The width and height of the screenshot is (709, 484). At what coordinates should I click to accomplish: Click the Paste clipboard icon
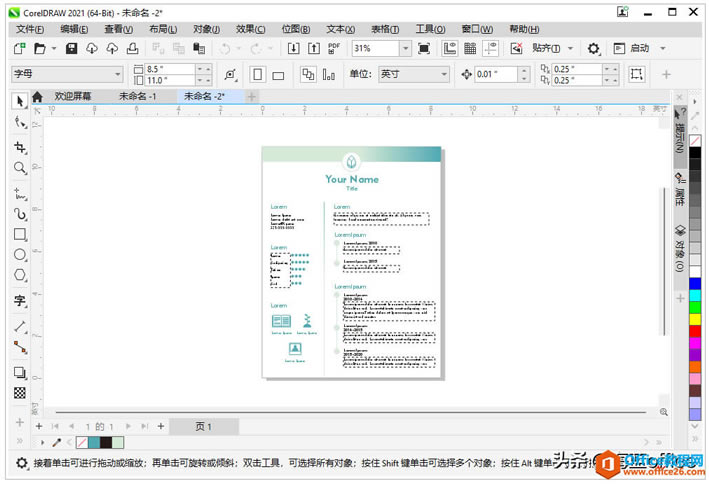[x=199, y=48]
